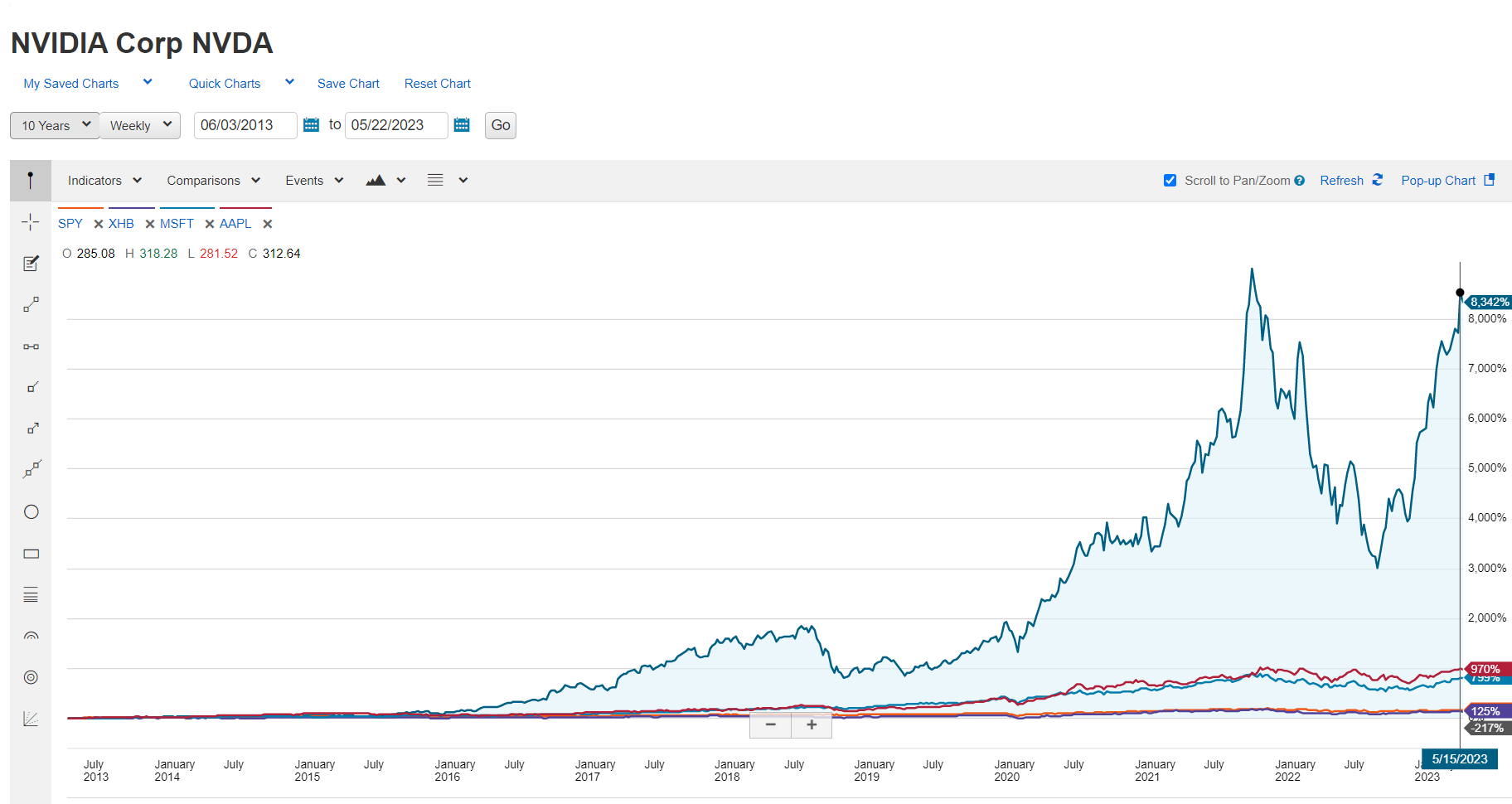Click the SPY comparison ticker
This screenshot has height=804, width=1512.
(x=70, y=224)
